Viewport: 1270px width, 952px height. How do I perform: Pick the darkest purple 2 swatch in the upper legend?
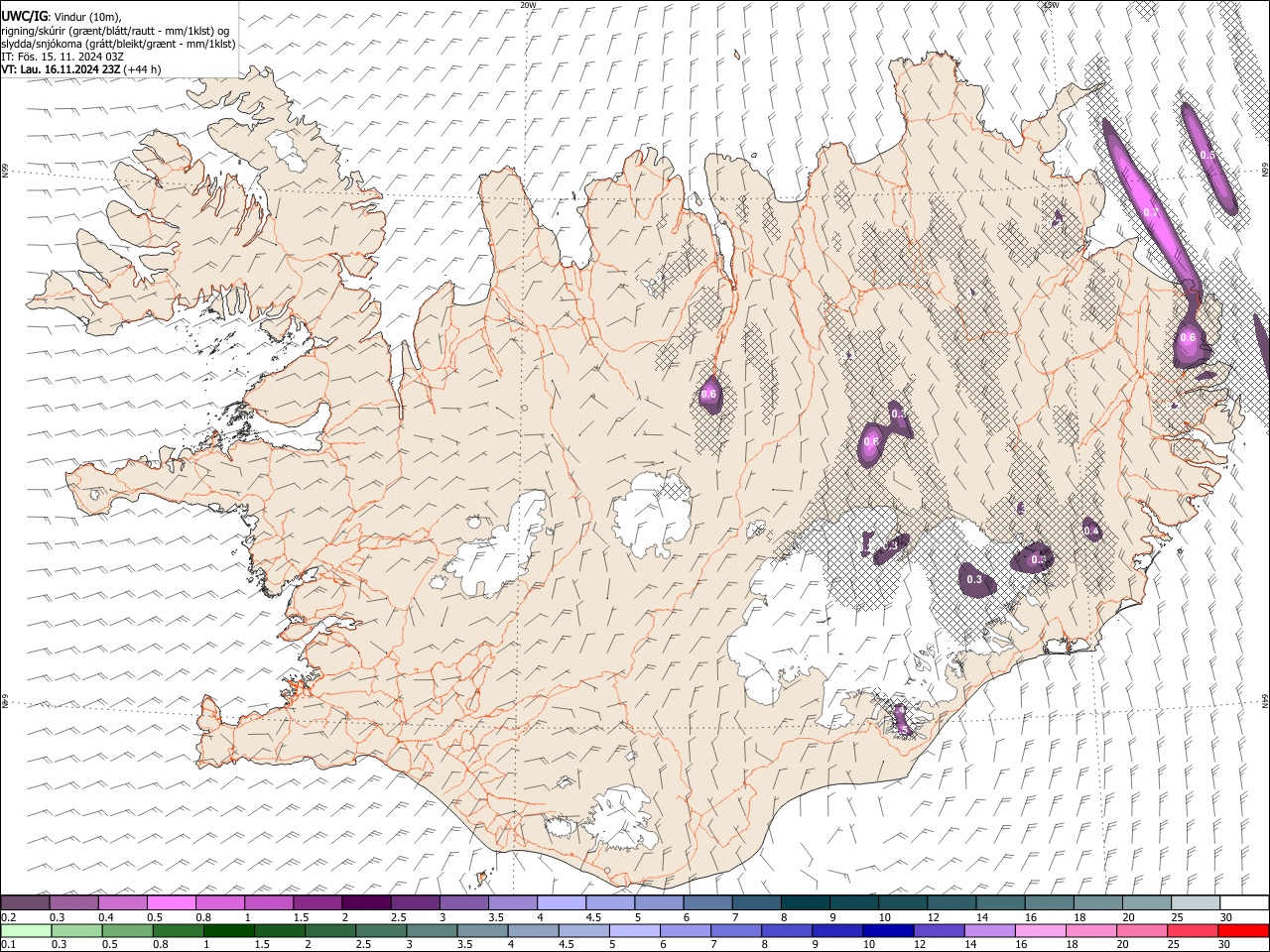click(366, 903)
